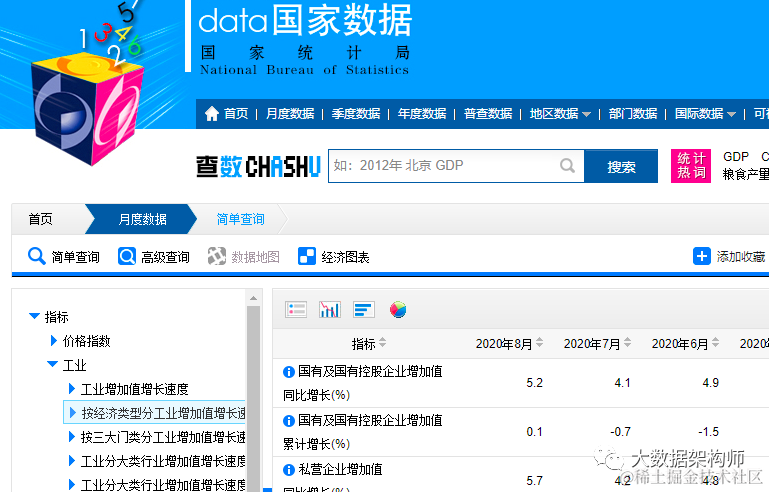The image size is (769, 492).
Task: Click value -1.5 in 2020年6月 column
Action: [708, 432]
